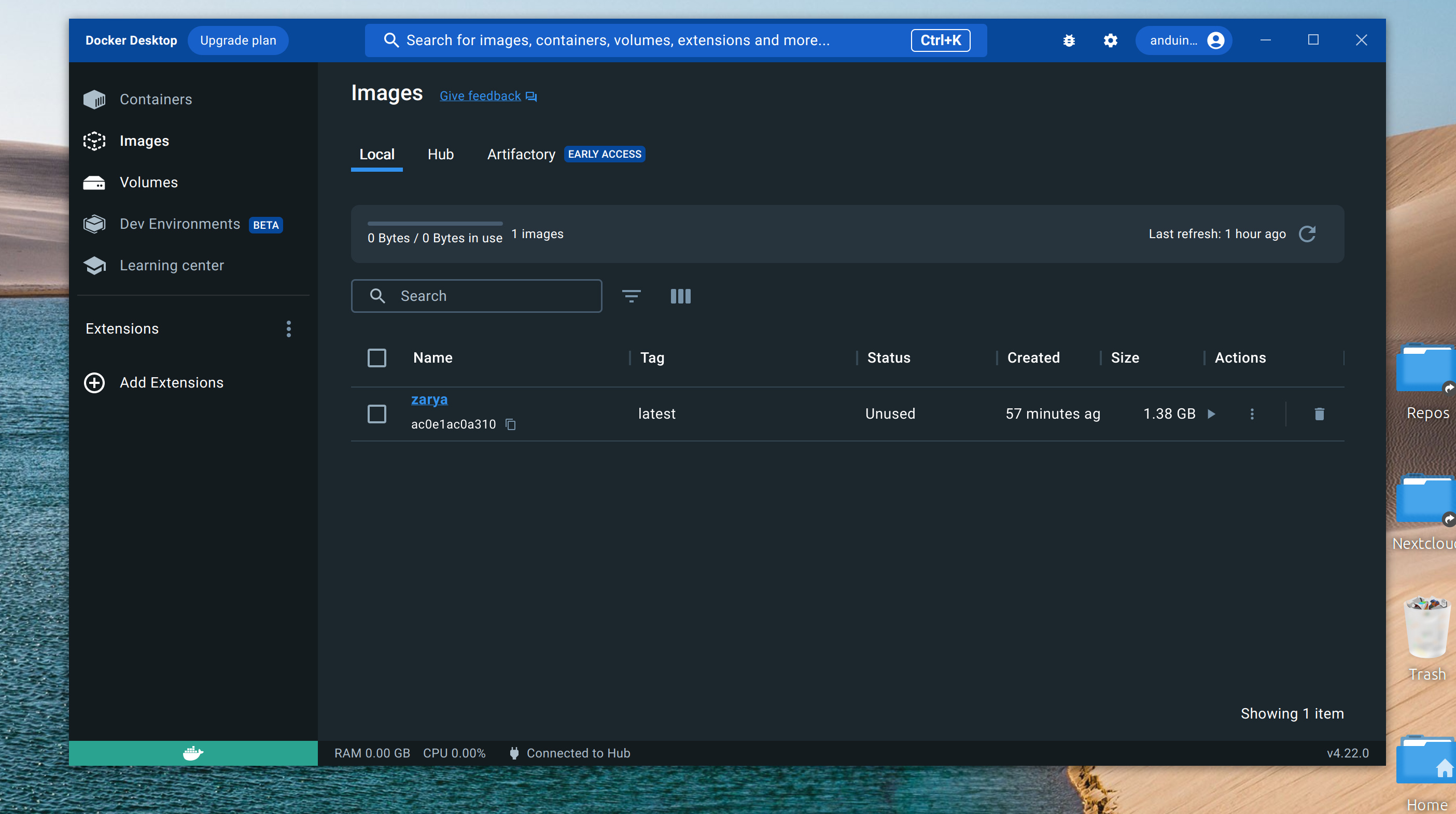
Task: Open the Extensions three-dot menu
Action: tap(288, 328)
